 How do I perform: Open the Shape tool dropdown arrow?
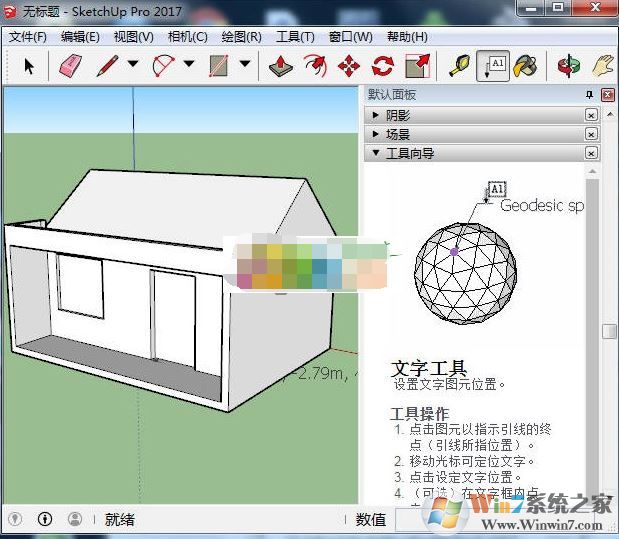click(245, 64)
